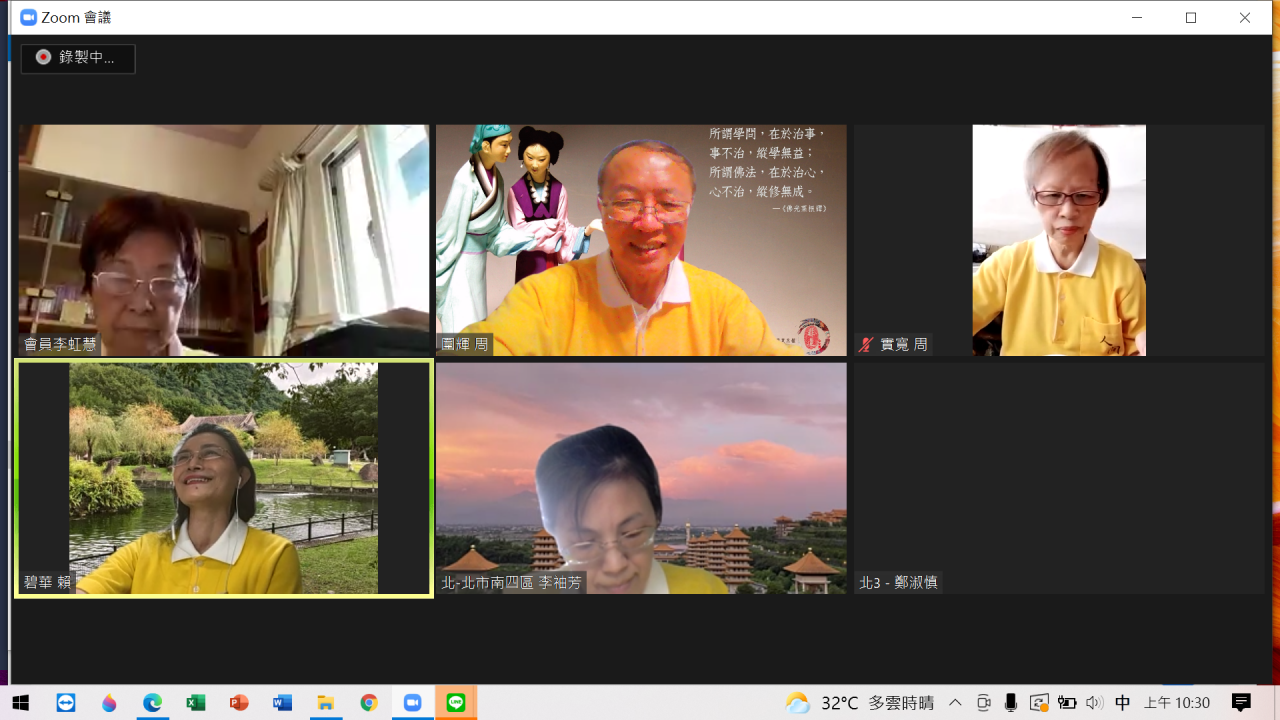Toggle the 中 input method indicator
Viewport: 1280px width, 720px height.
(1122, 703)
